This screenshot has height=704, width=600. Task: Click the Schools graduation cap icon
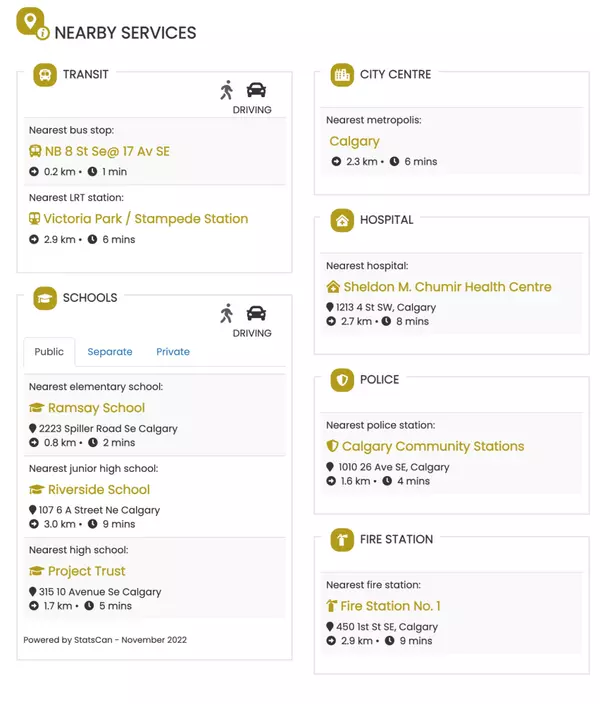(45, 298)
